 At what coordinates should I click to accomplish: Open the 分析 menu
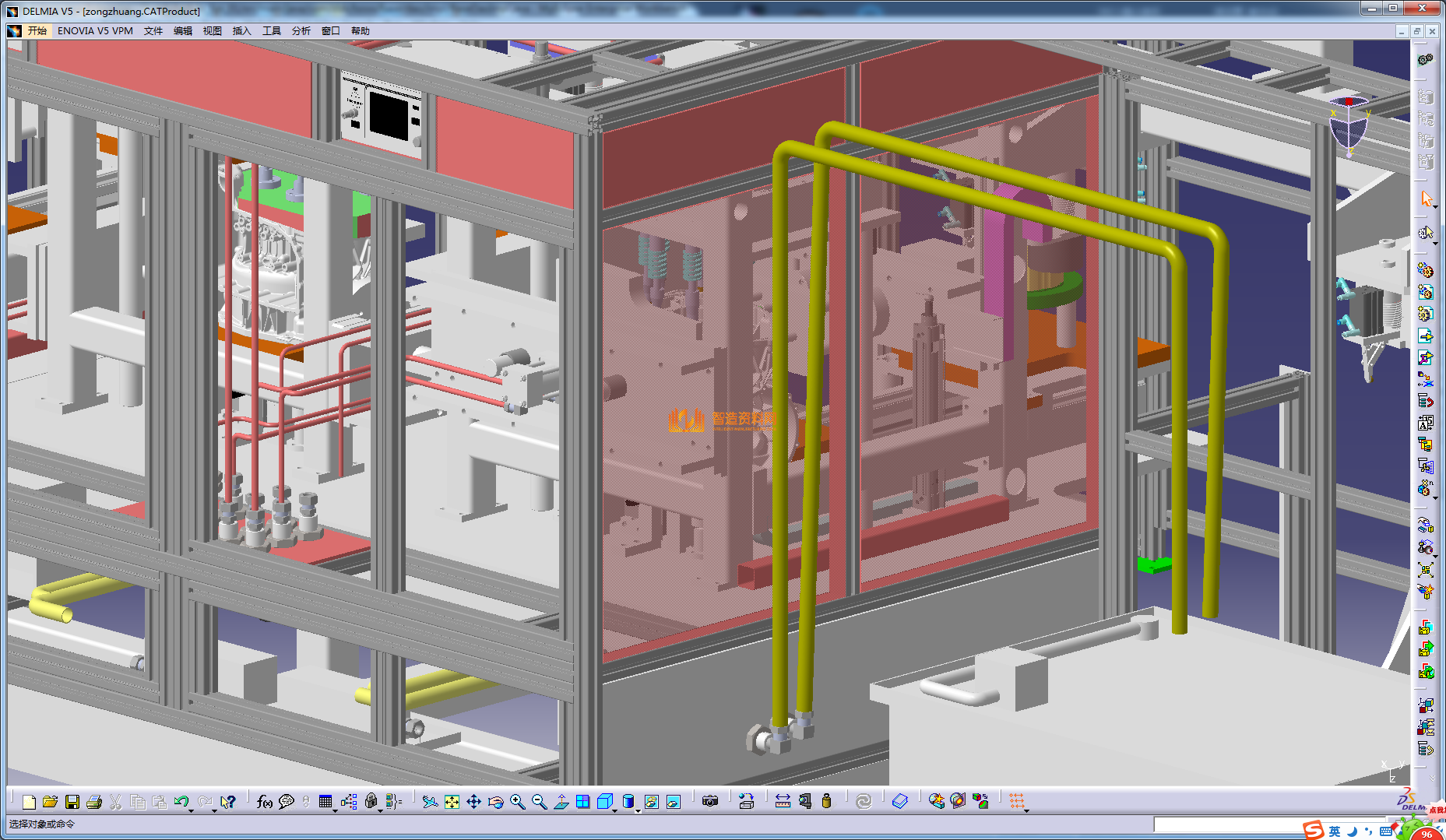point(301,31)
